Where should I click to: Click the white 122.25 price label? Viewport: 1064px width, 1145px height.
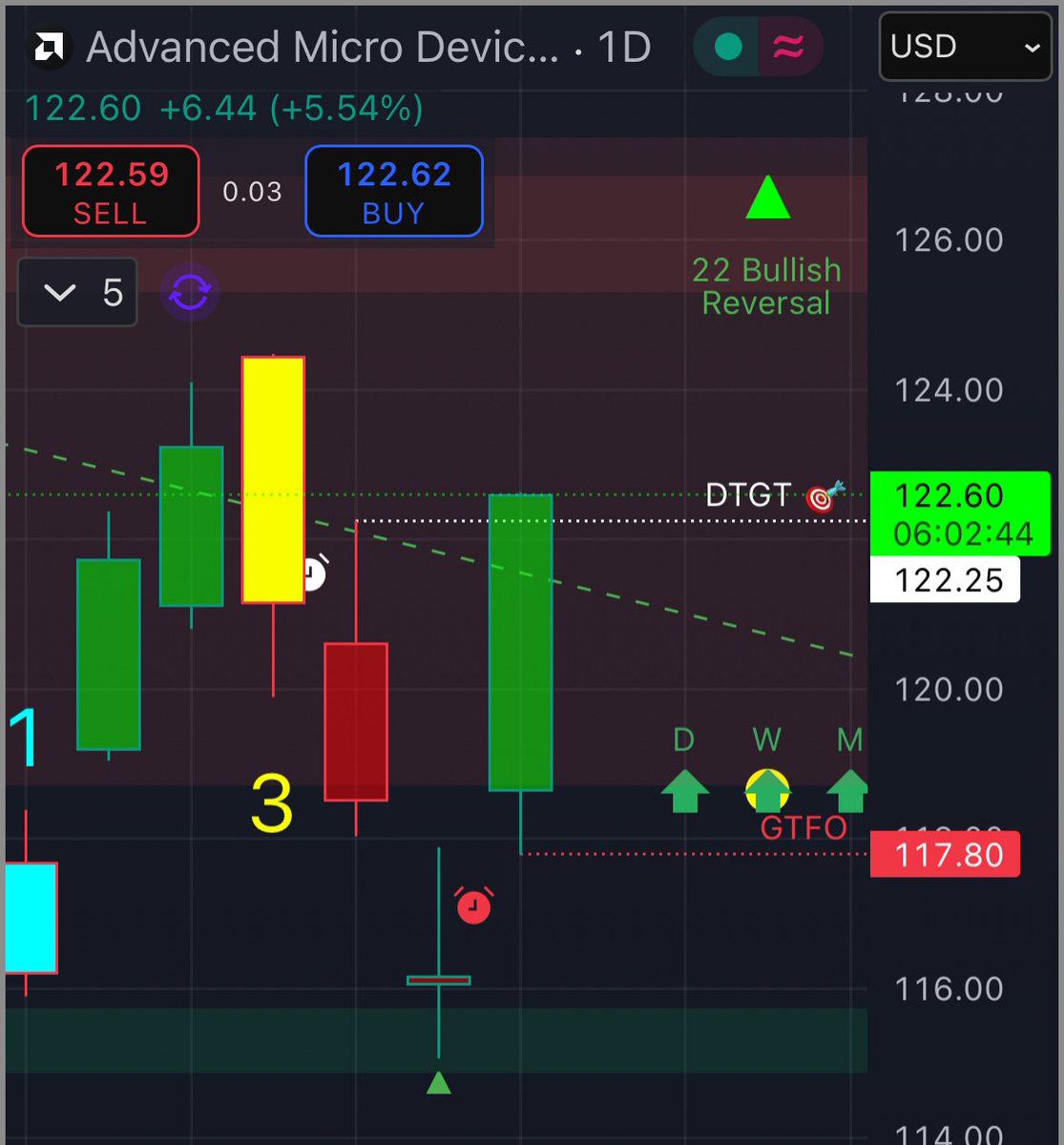pos(945,580)
